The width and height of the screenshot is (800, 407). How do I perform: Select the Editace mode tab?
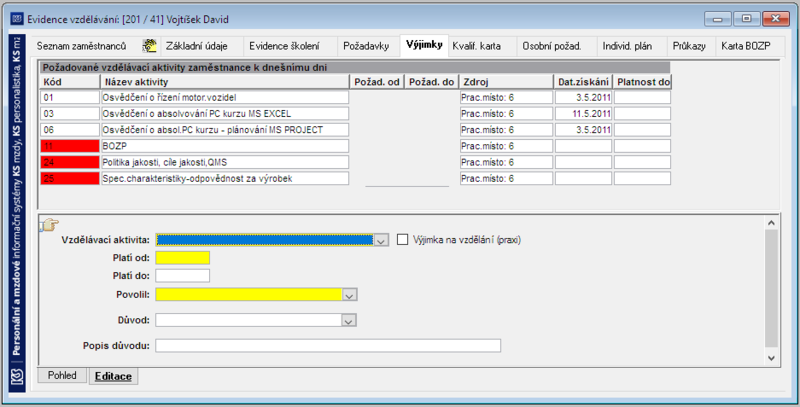[113, 376]
